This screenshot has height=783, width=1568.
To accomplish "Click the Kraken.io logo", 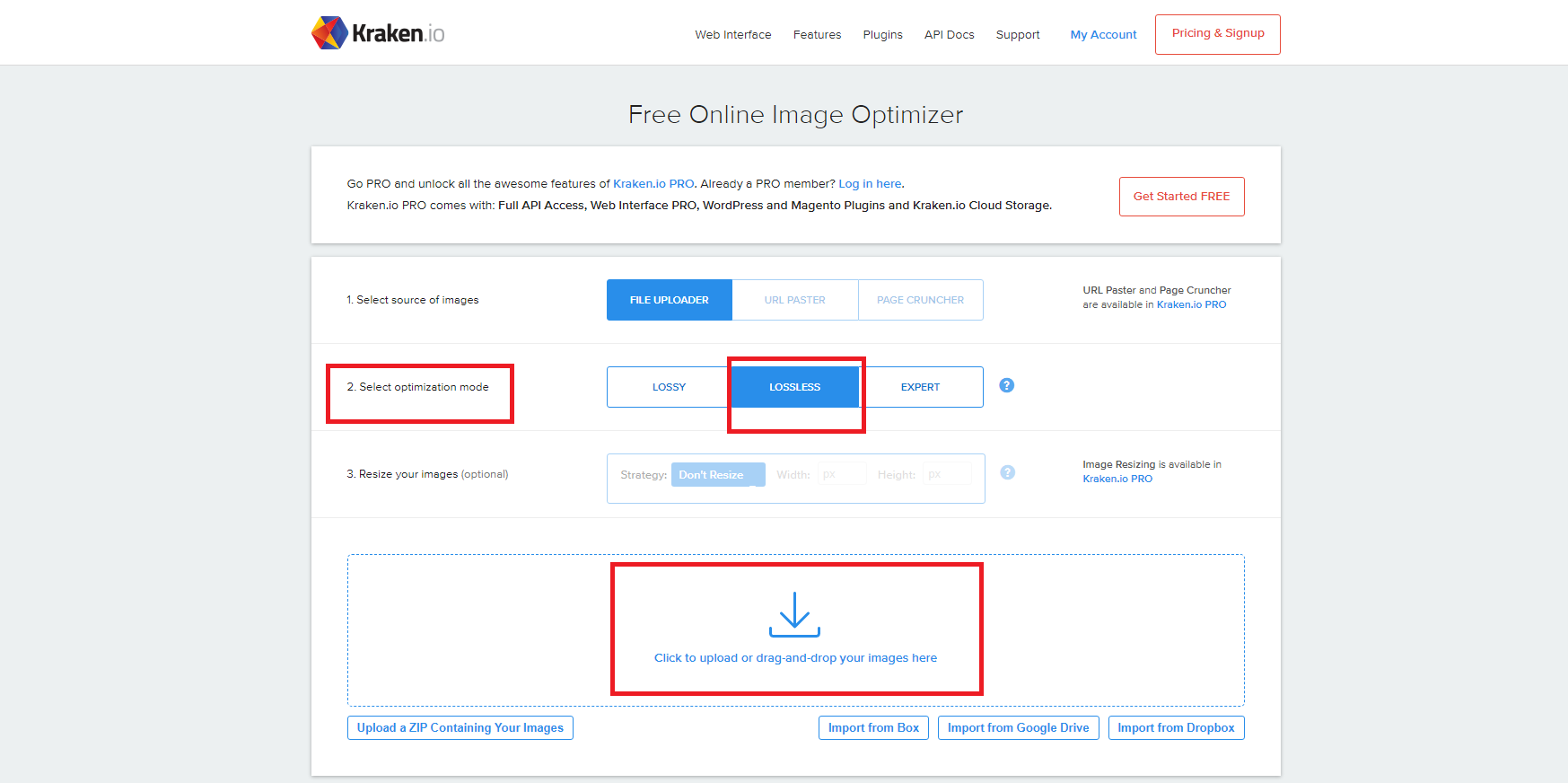I will click(378, 33).
